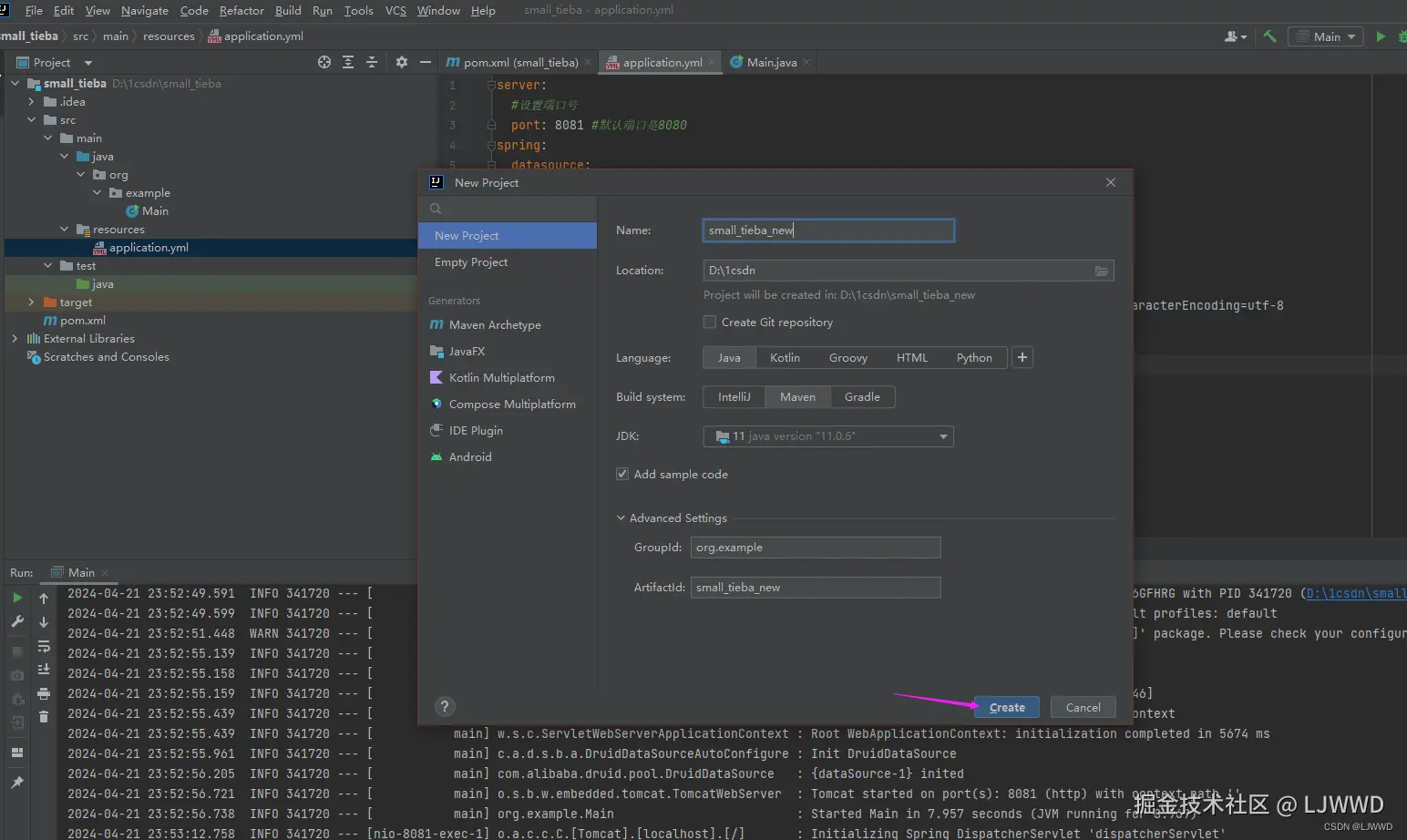Click rerun icon in Run panel
Image resolution: width=1407 pixels, height=840 pixels.
[x=17, y=598]
